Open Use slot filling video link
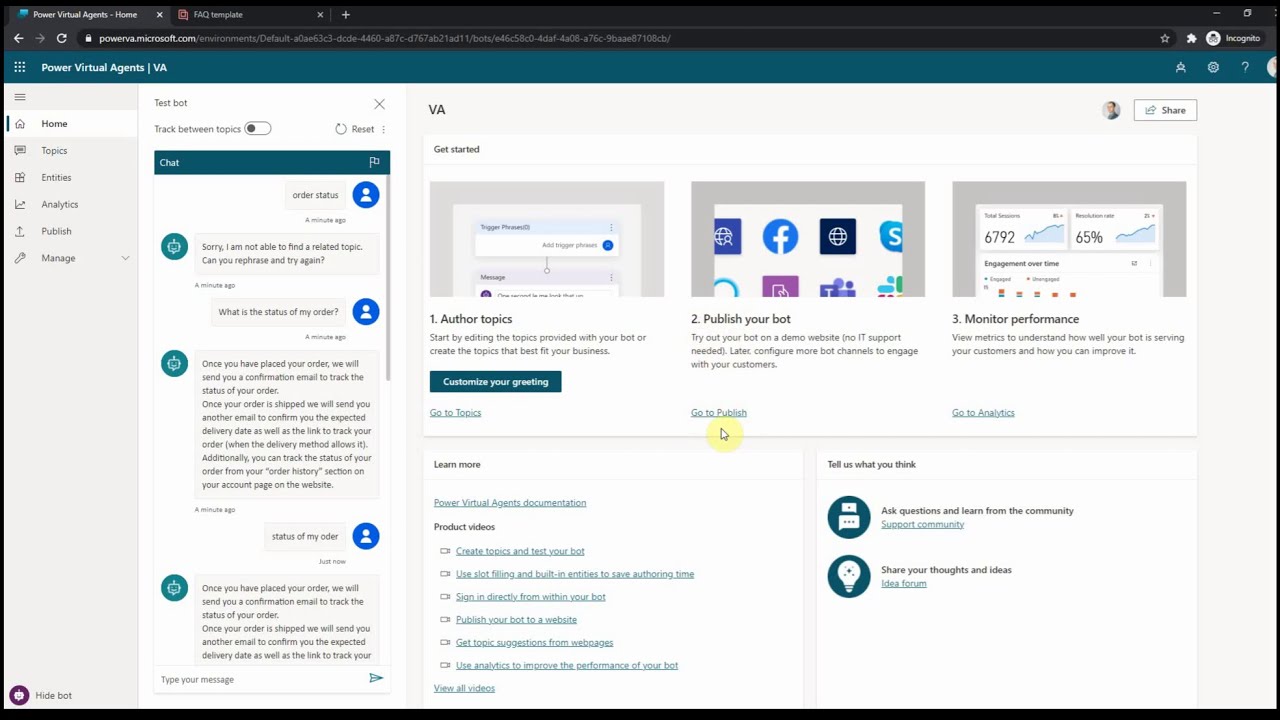This screenshot has height=720, width=1280. click(x=575, y=574)
